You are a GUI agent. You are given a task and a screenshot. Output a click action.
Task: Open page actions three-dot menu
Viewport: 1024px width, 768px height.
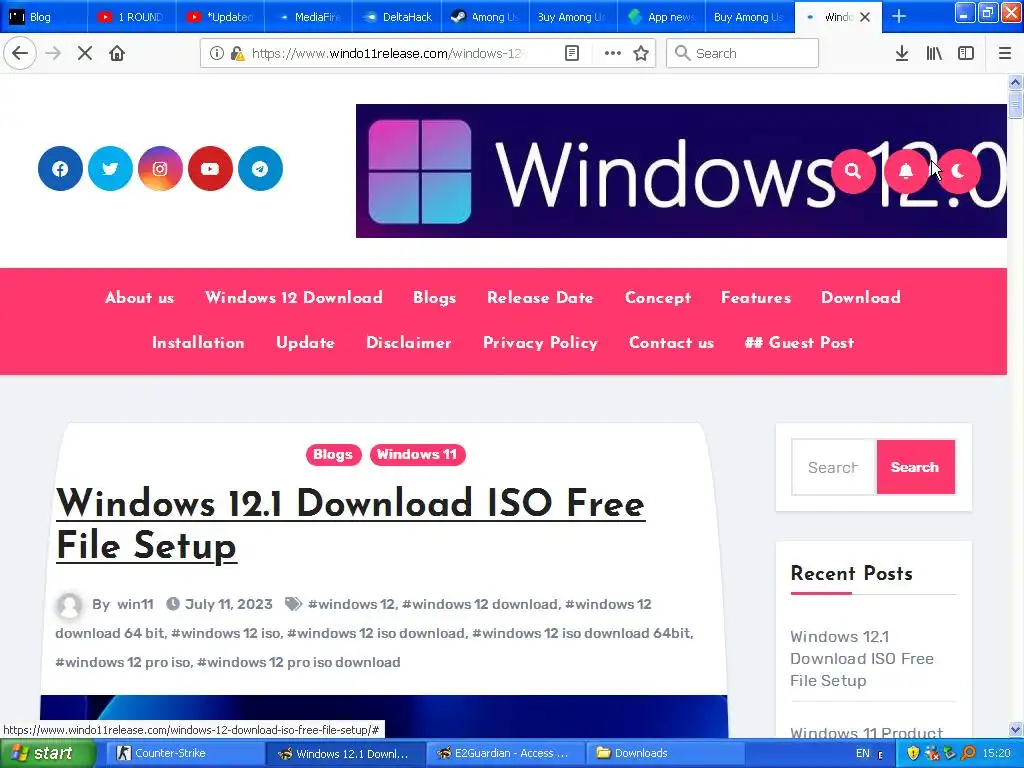pos(613,54)
